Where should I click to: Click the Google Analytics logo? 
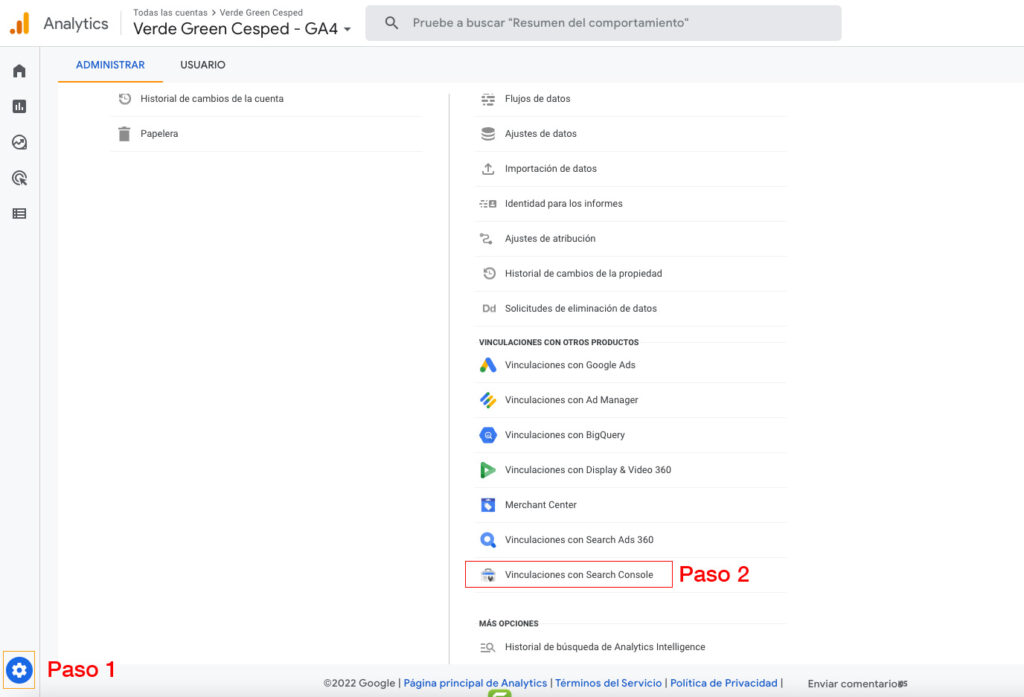pyautogui.click(x=19, y=24)
